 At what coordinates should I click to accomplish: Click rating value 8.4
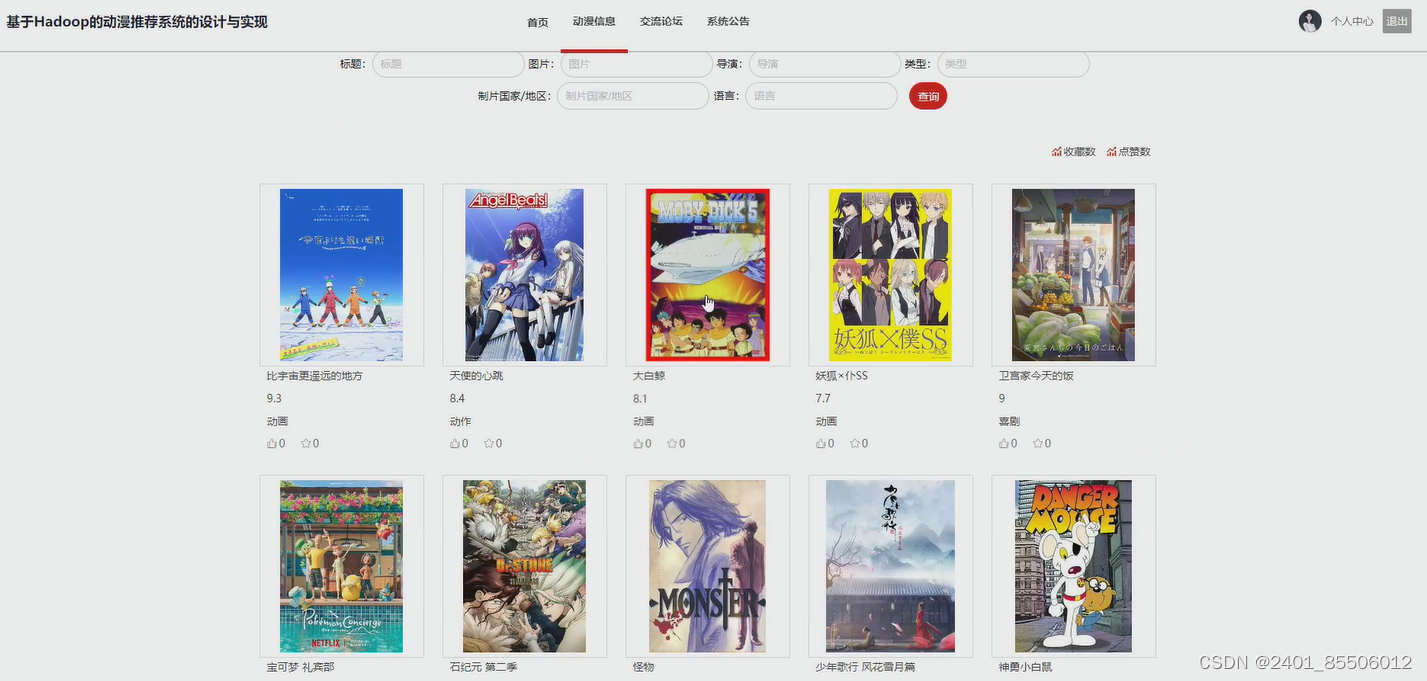coord(457,399)
